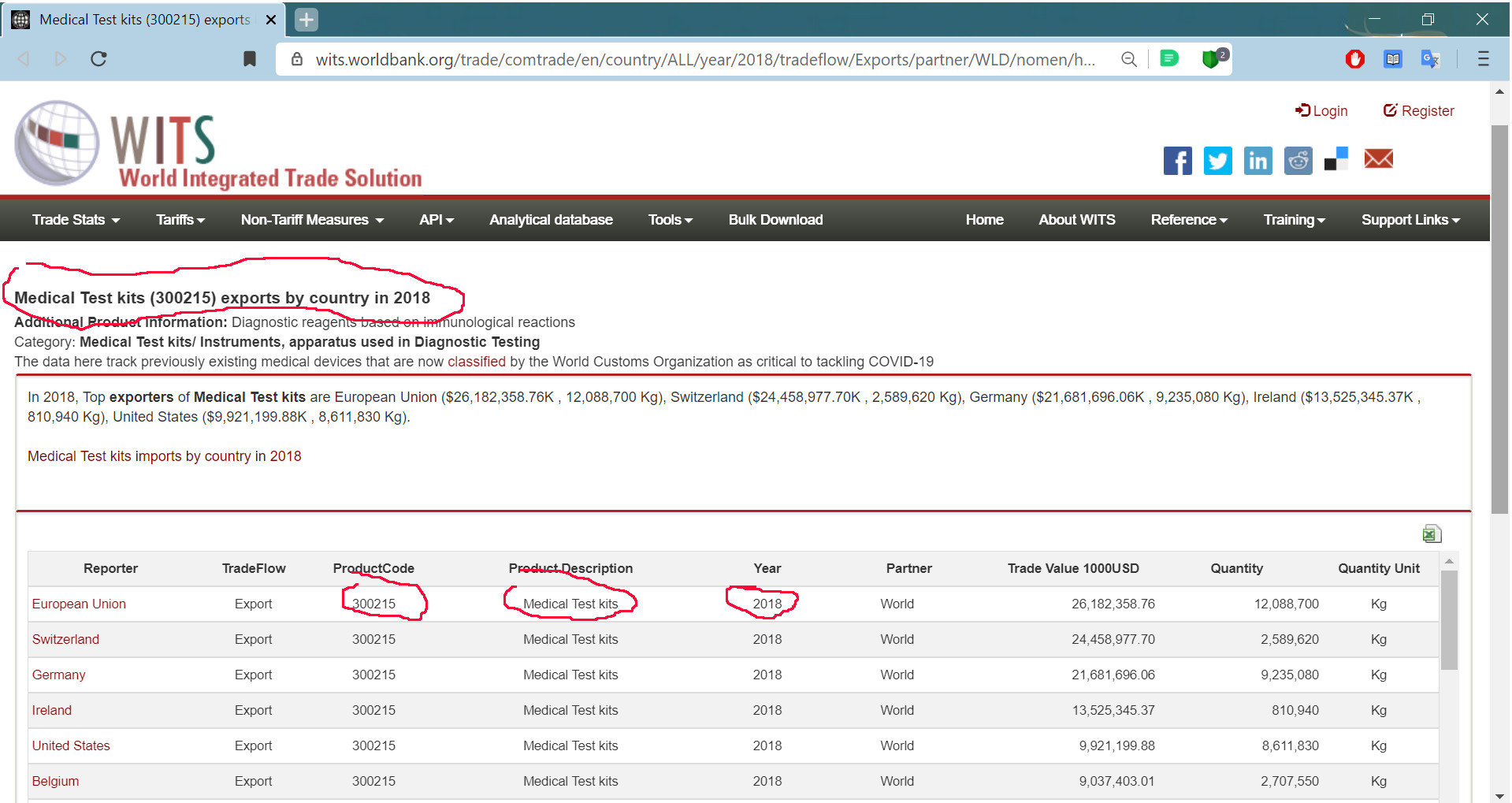
Task: Open the Training dropdown menu
Action: pyautogui.click(x=1295, y=220)
